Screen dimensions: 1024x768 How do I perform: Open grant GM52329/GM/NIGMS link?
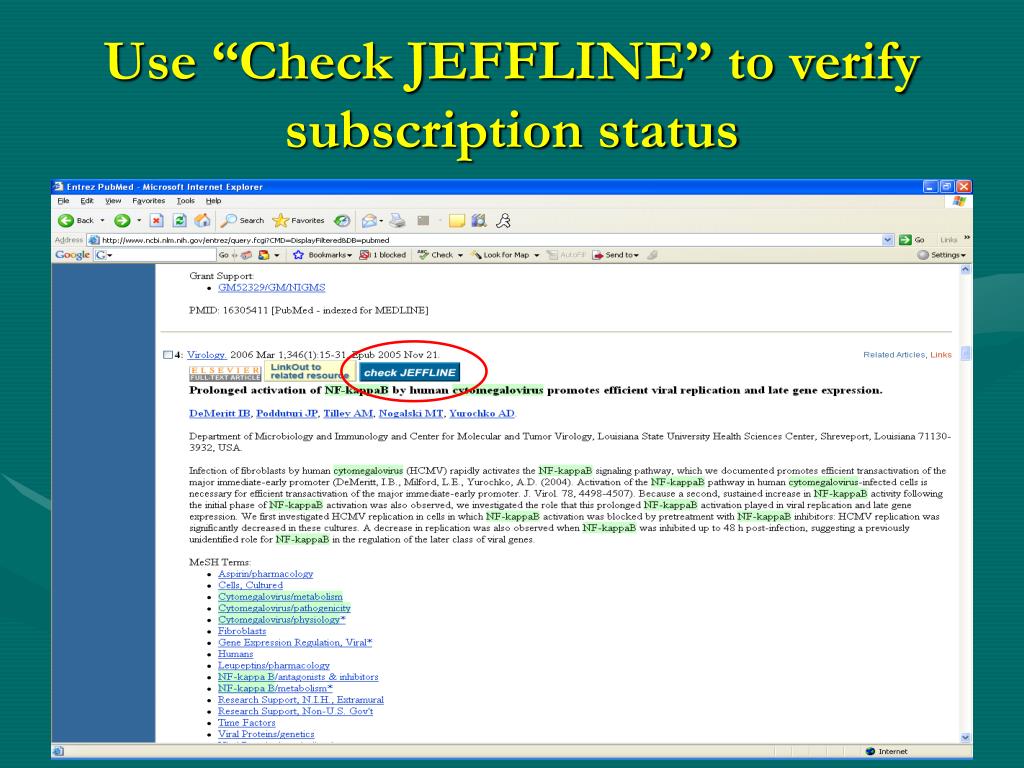point(272,287)
